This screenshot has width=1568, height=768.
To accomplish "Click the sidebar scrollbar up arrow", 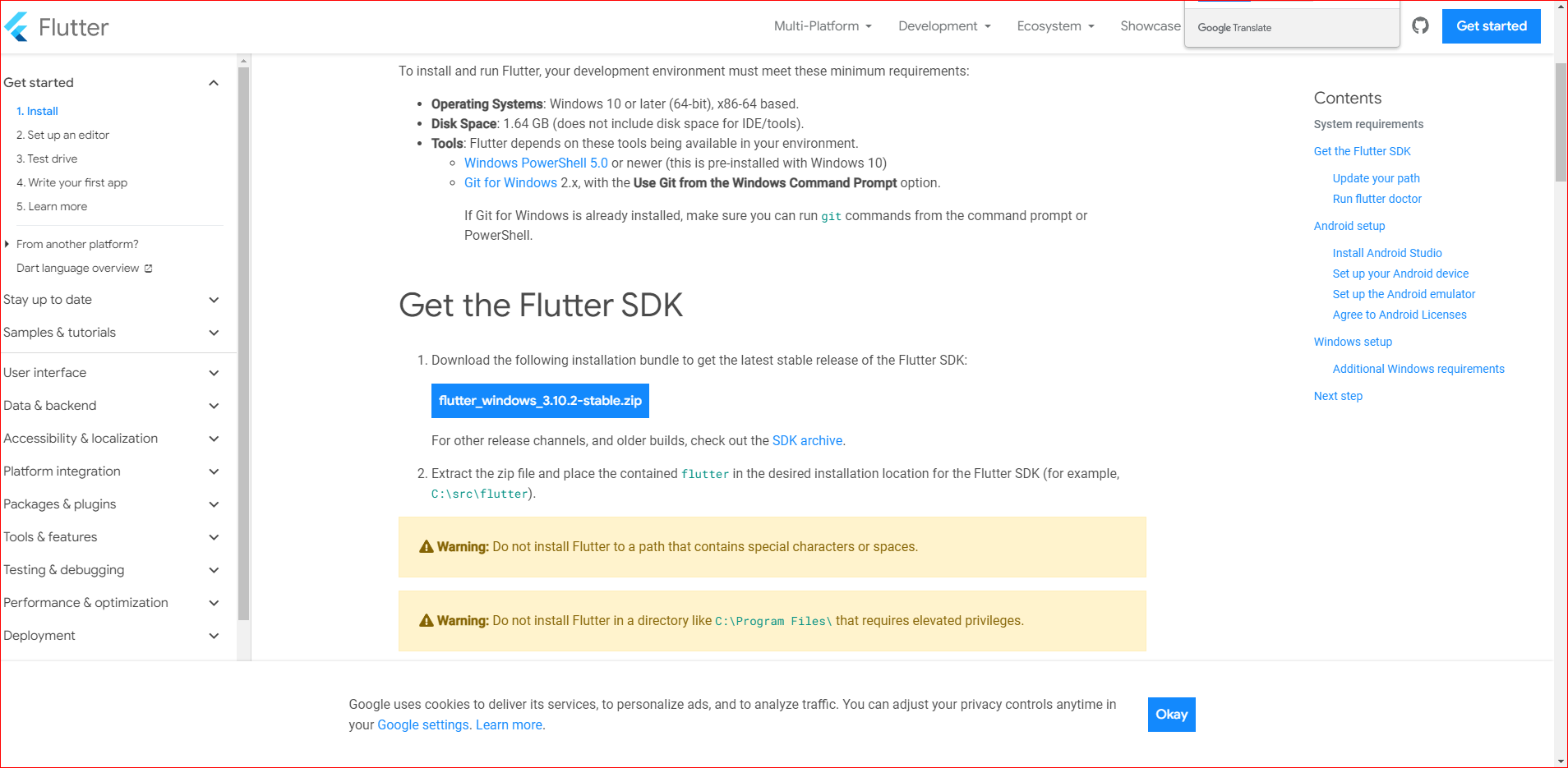I will point(243,61).
